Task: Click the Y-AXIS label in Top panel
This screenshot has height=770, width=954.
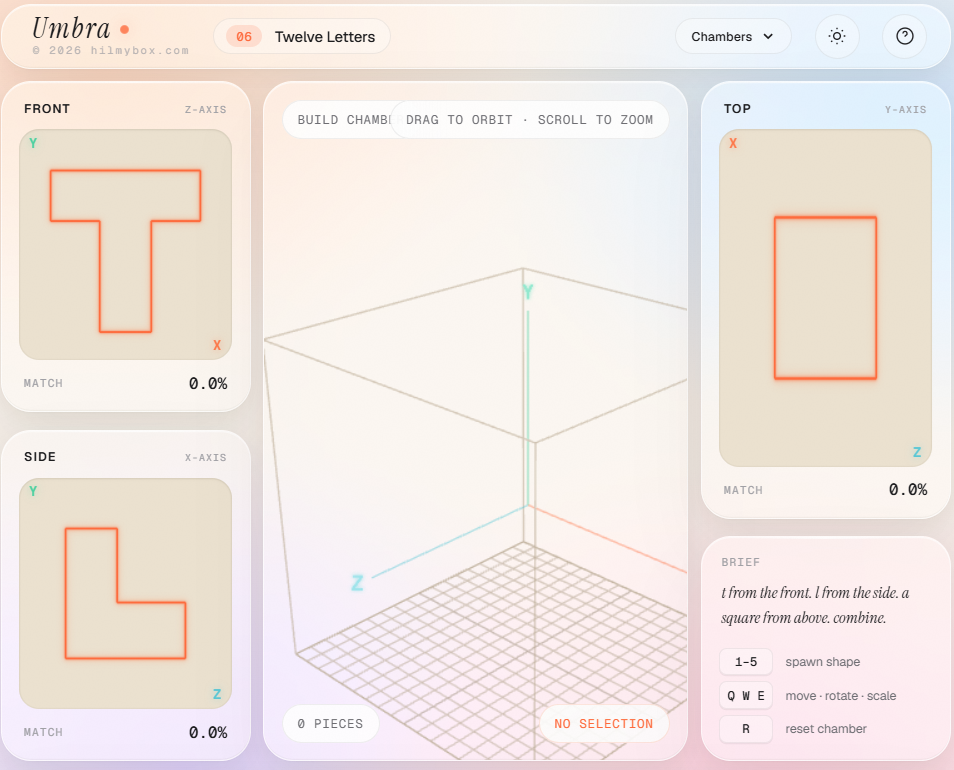Action: point(905,109)
